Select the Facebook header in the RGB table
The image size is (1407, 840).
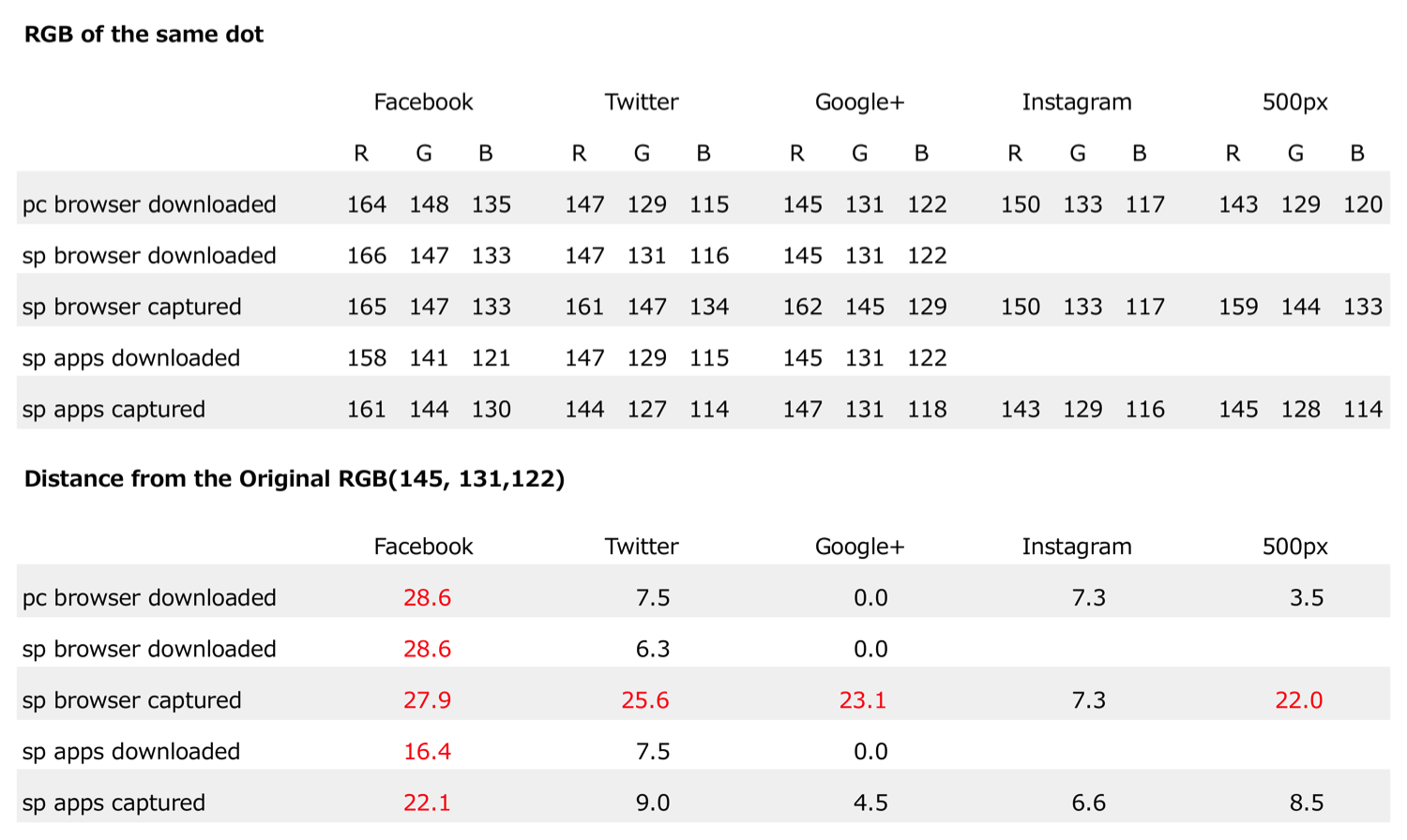(423, 102)
